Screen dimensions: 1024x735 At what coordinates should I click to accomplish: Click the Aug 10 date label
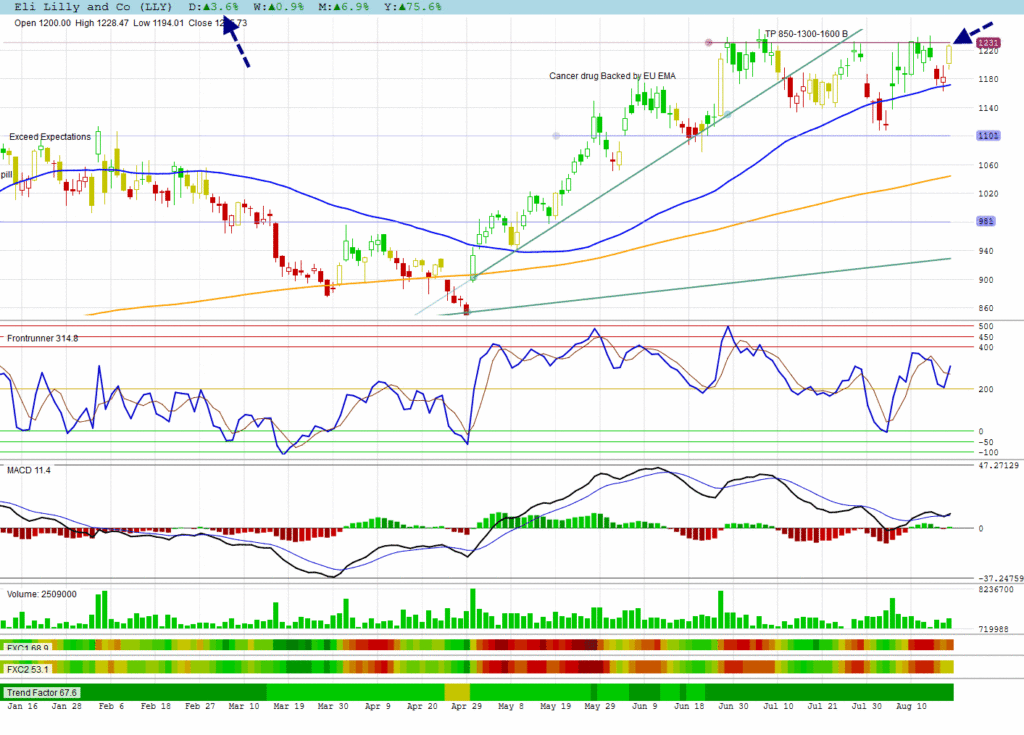pos(911,706)
